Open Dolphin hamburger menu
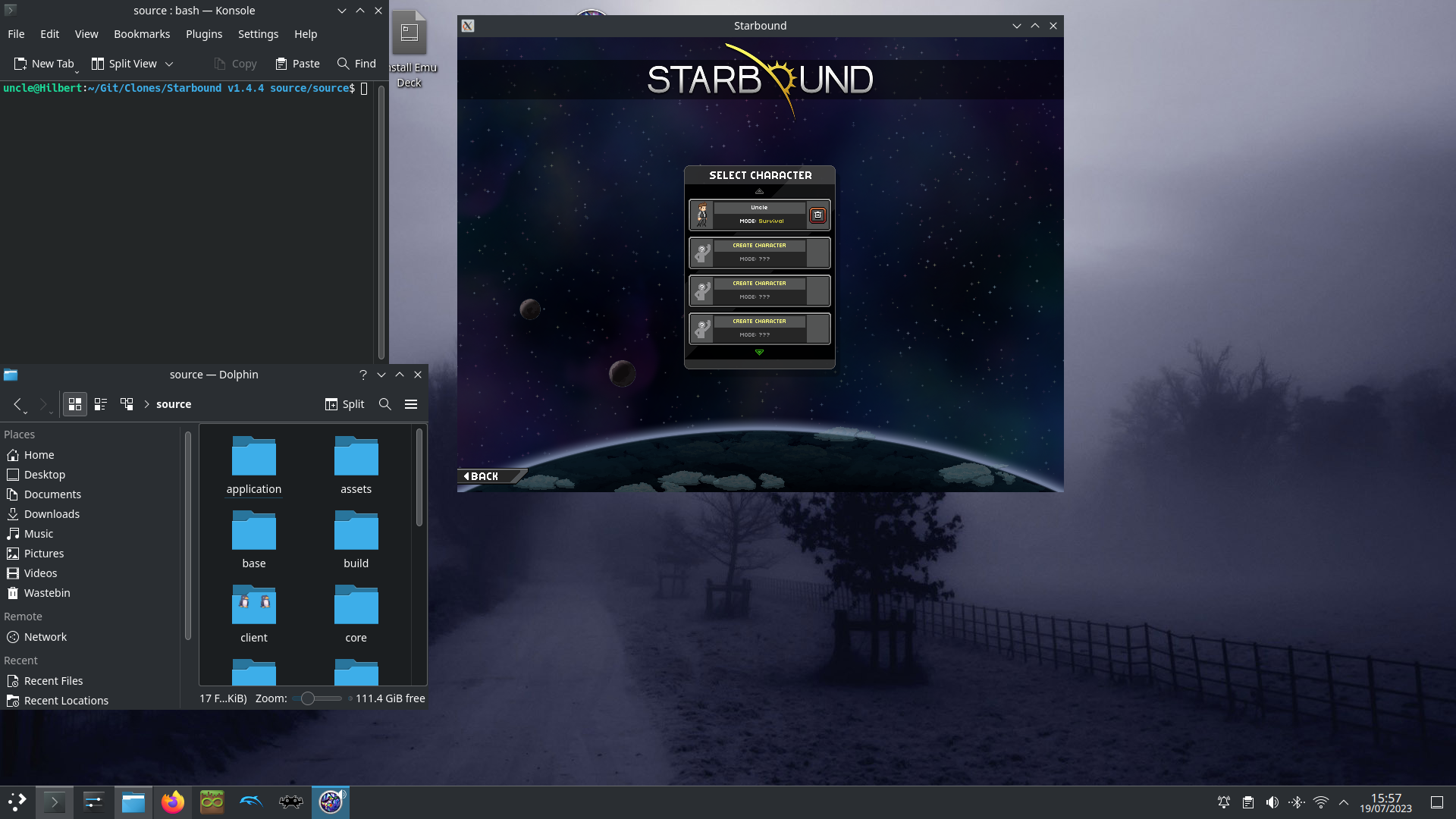This screenshot has height=819, width=1456. (x=411, y=404)
